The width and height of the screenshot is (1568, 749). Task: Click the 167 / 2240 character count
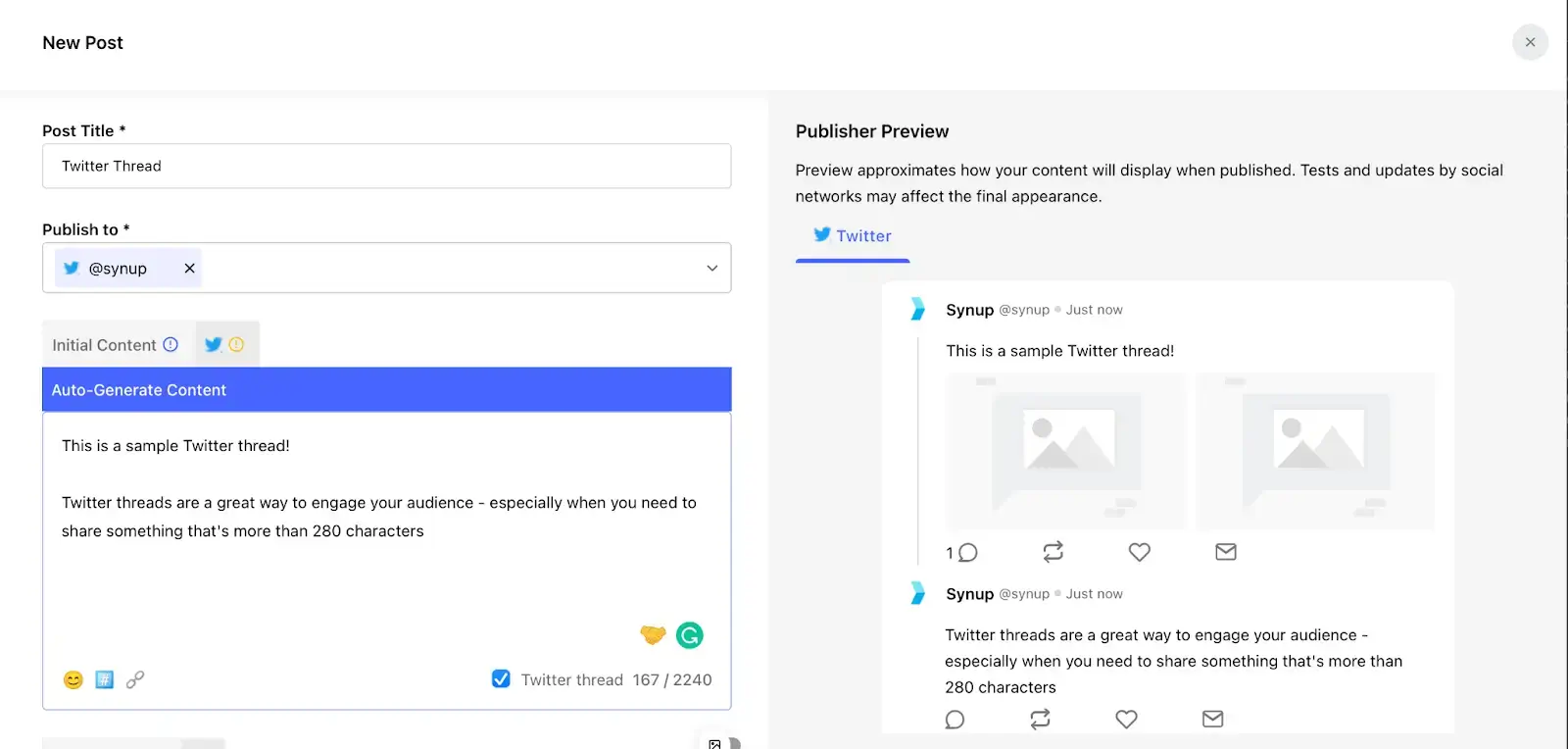[x=672, y=679]
